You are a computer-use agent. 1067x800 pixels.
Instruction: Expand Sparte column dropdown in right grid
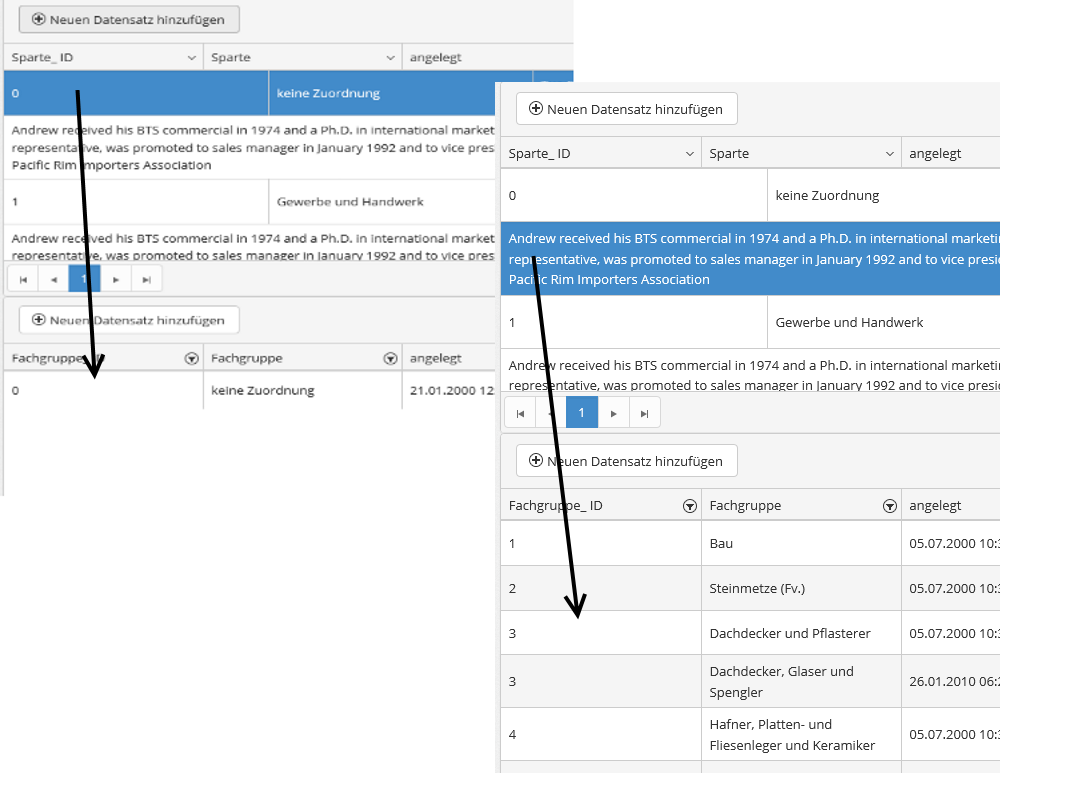click(890, 154)
